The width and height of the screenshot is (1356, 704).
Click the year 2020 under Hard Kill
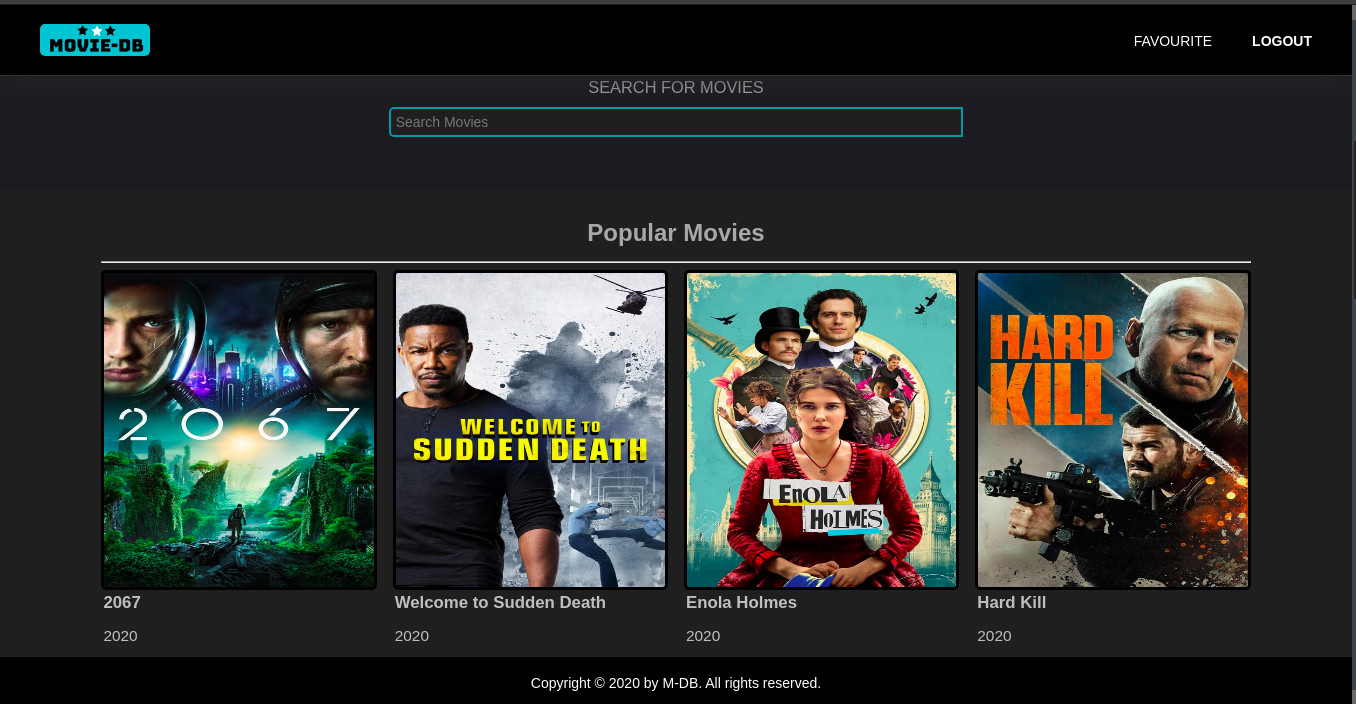pyautogui.click(x=994, y=636)
